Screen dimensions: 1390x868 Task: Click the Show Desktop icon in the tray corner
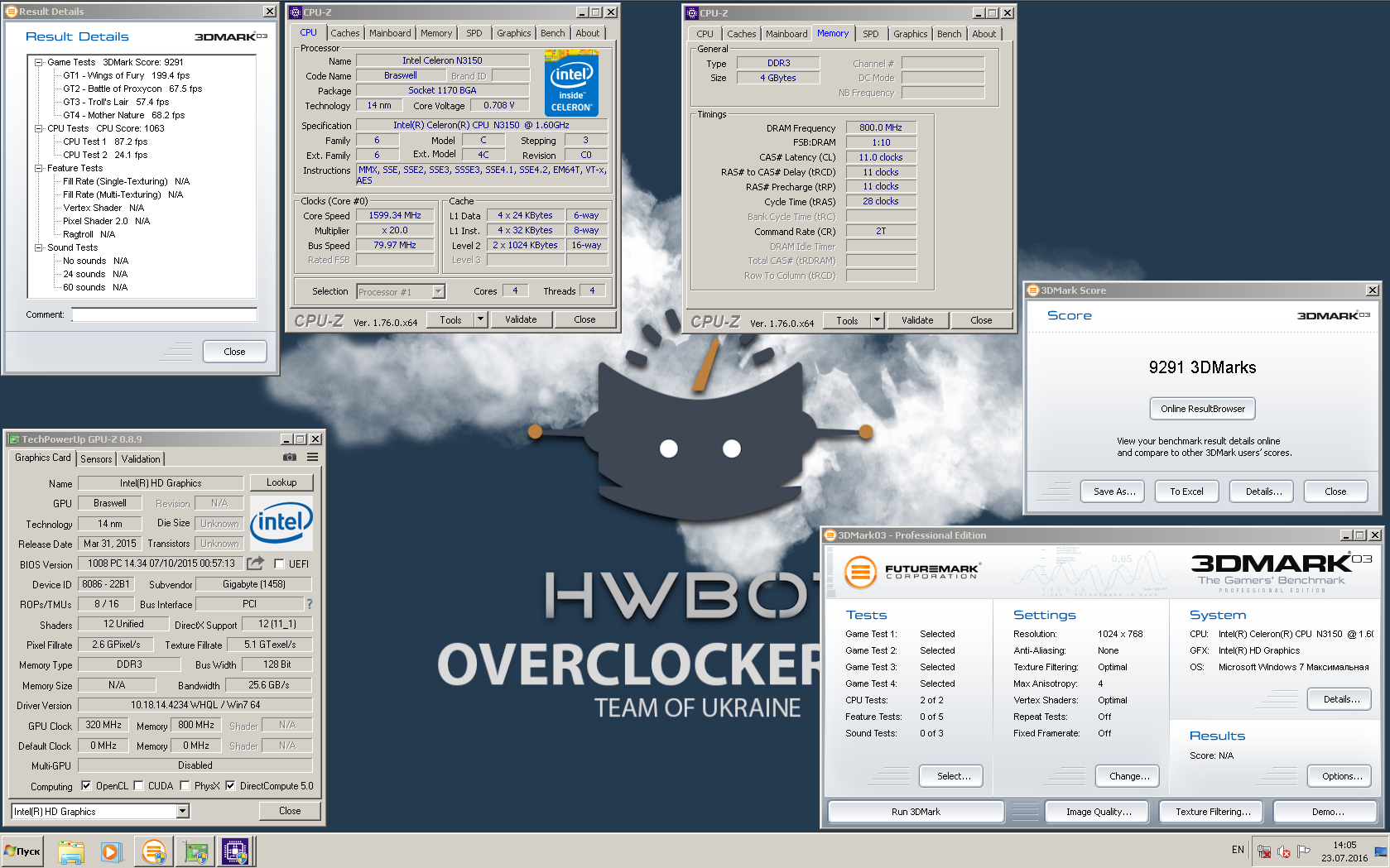[x=1381, y=851]
